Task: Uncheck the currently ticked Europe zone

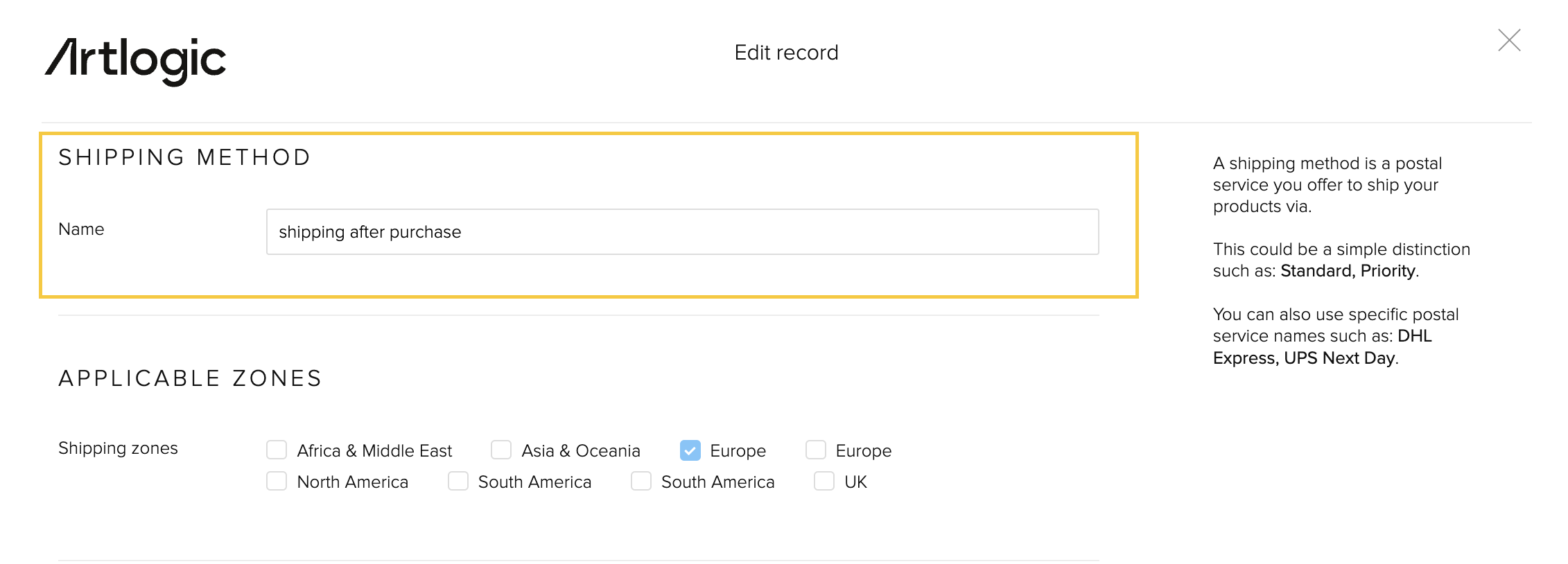Action: [690, 450]
